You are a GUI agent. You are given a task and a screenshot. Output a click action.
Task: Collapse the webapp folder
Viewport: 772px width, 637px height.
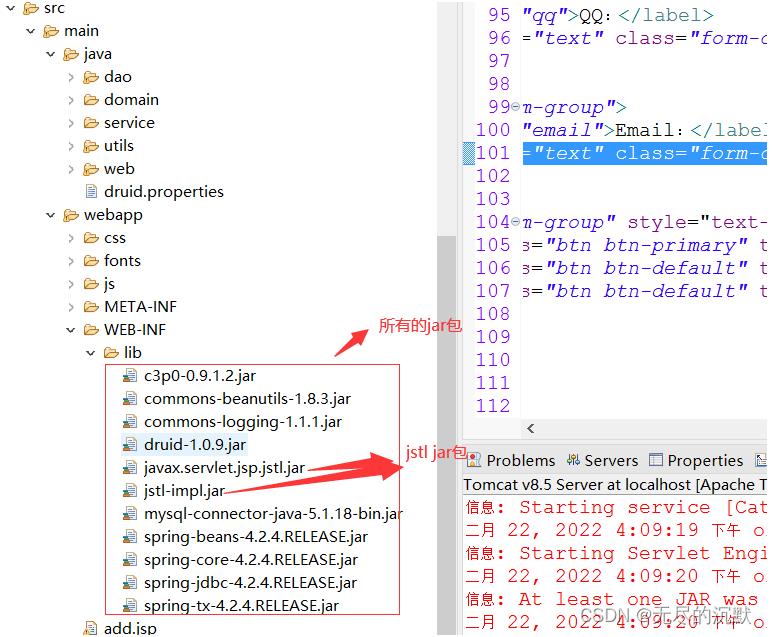pyautogui.click(x=51, y=215)
